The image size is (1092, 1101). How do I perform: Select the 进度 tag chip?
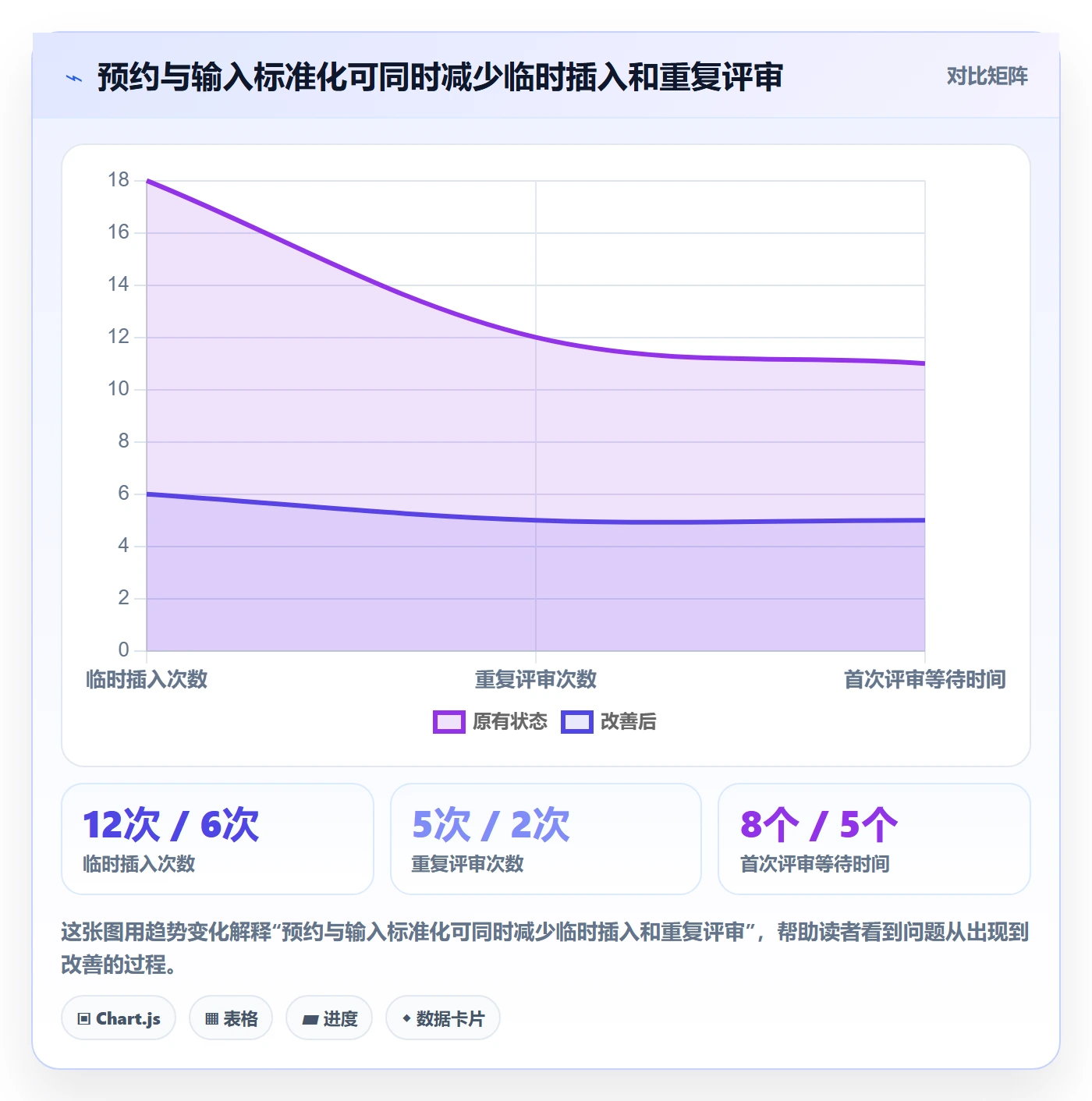point(329,1018)
